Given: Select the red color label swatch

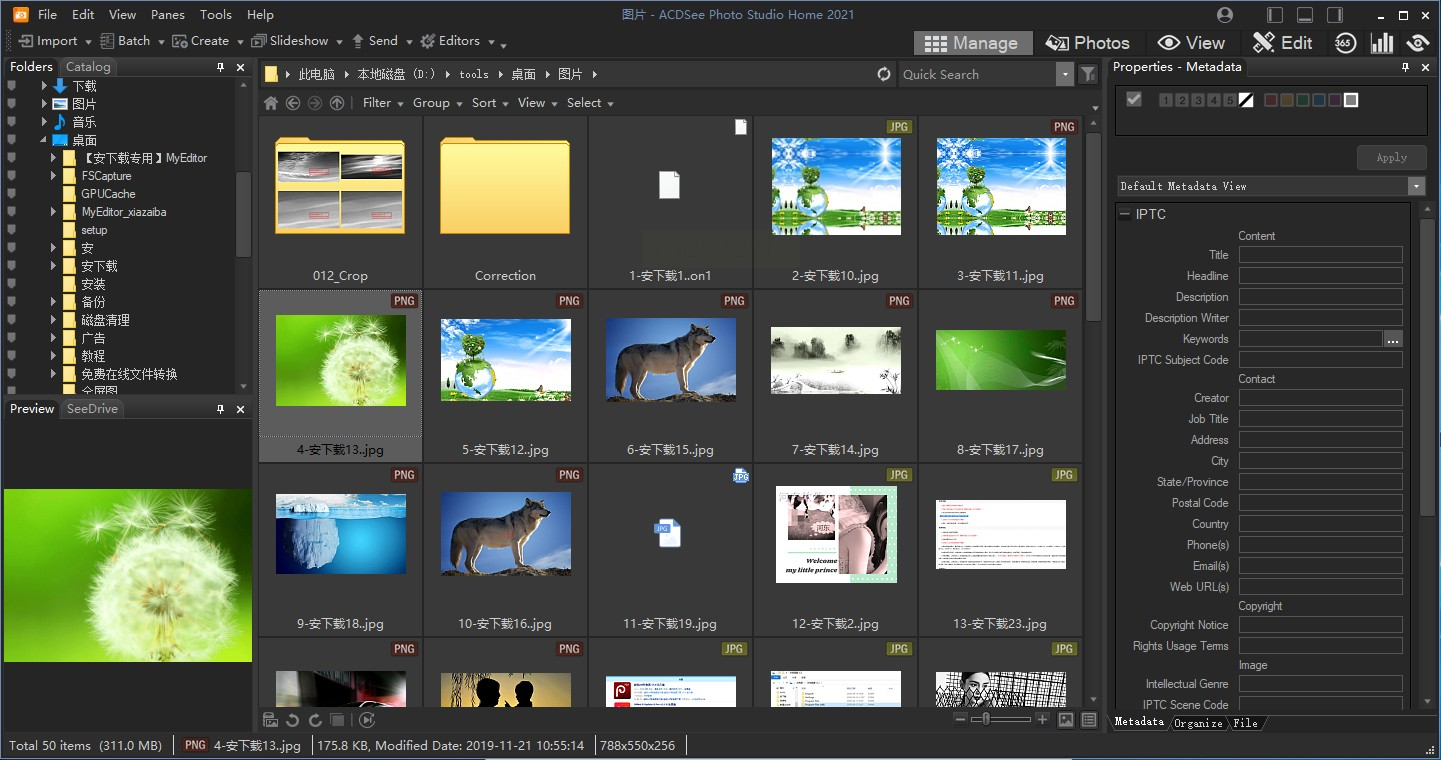Looking at the screenshot, I should click(x=1270, y=100).
